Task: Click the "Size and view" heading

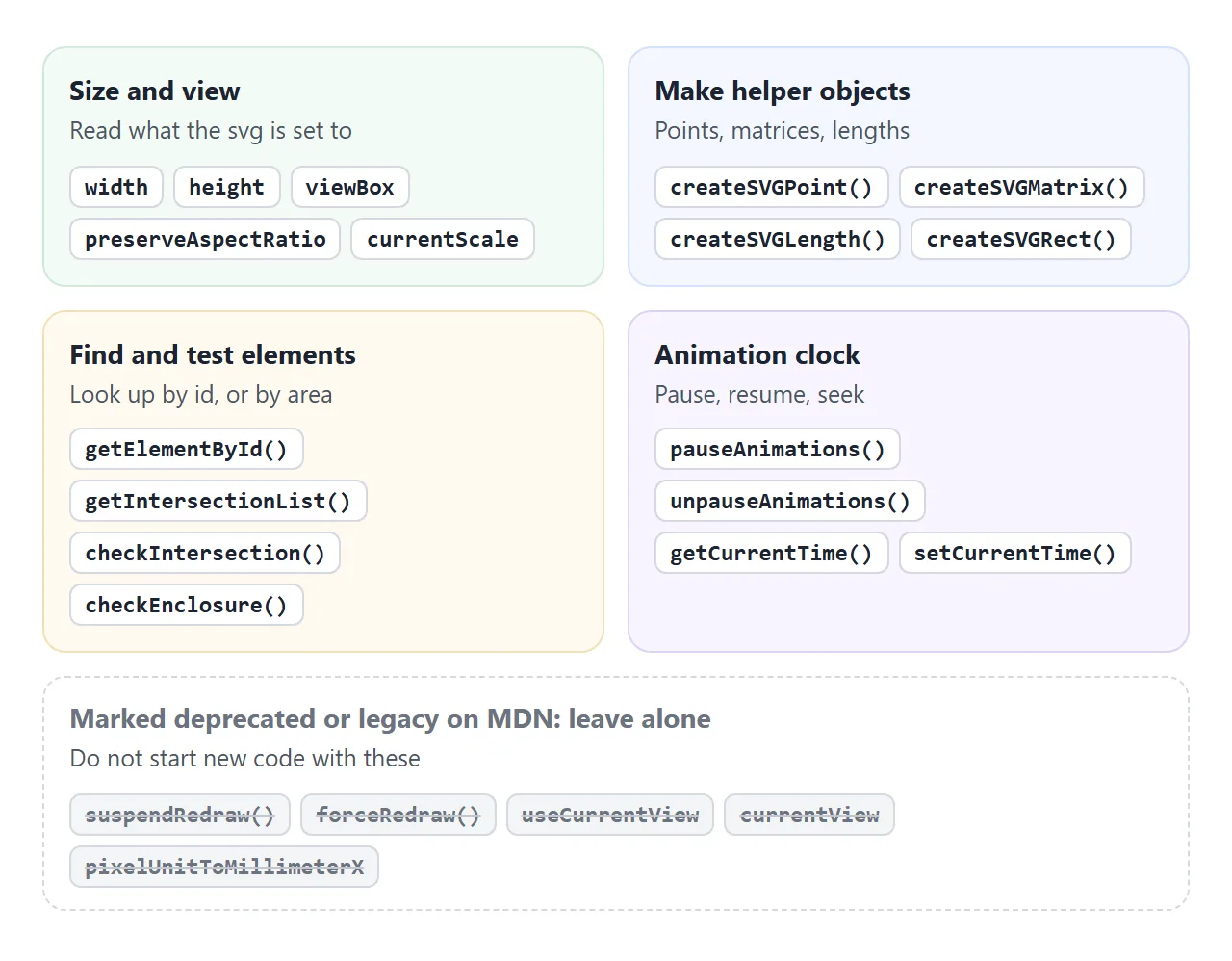Action: click(155, 91)
